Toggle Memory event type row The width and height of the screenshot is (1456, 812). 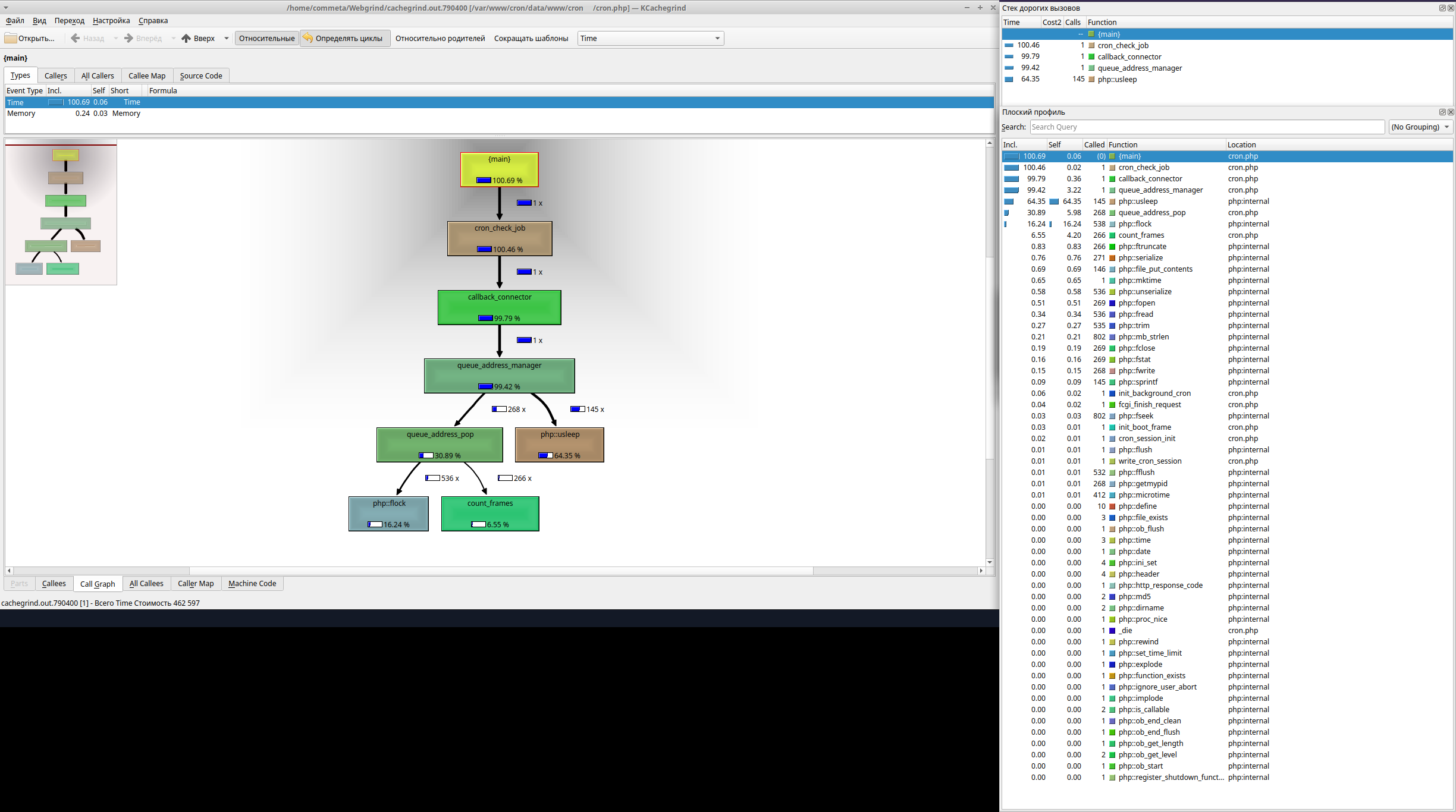tap(20, 113)
